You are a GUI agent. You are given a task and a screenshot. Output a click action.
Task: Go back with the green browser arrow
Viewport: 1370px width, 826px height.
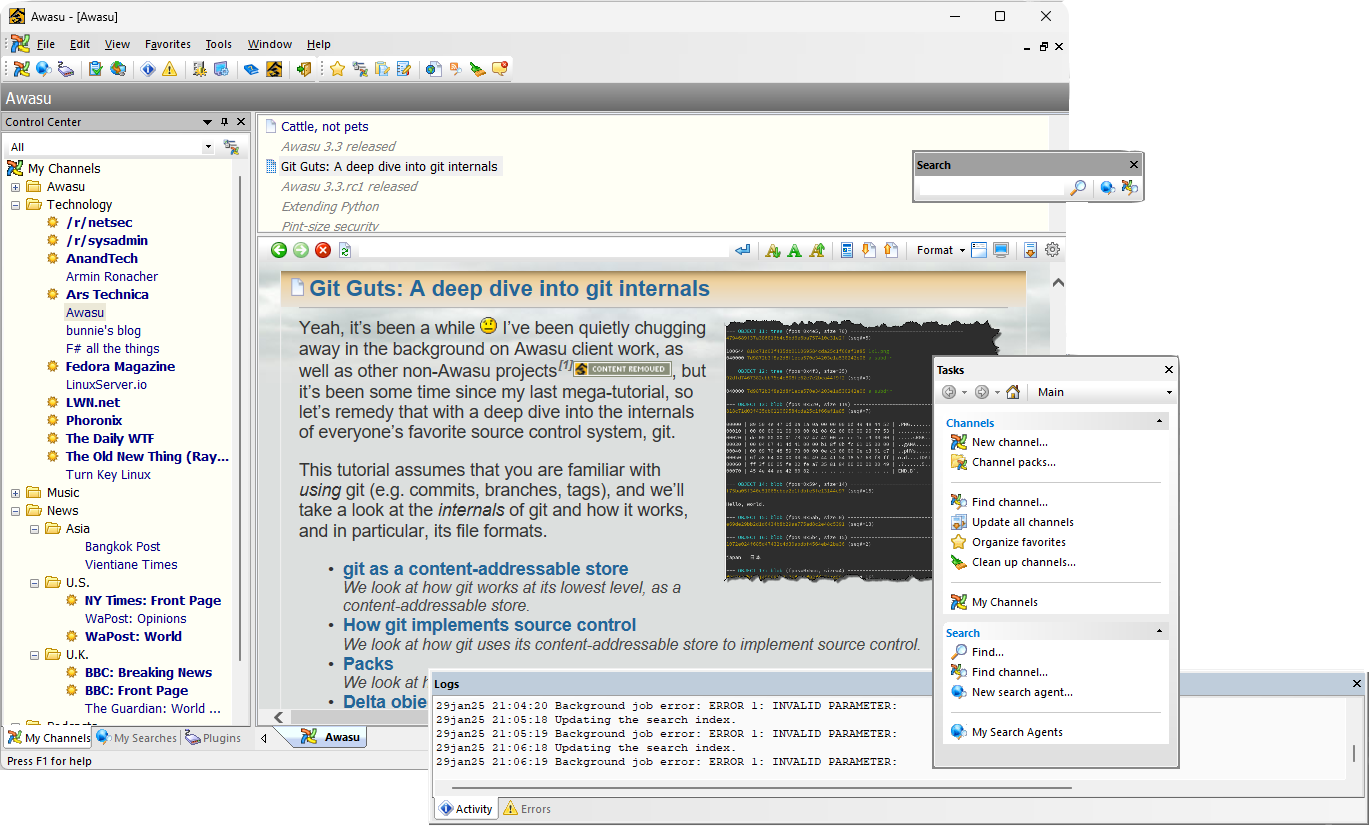pyautogui.click(x=279, y=250)
